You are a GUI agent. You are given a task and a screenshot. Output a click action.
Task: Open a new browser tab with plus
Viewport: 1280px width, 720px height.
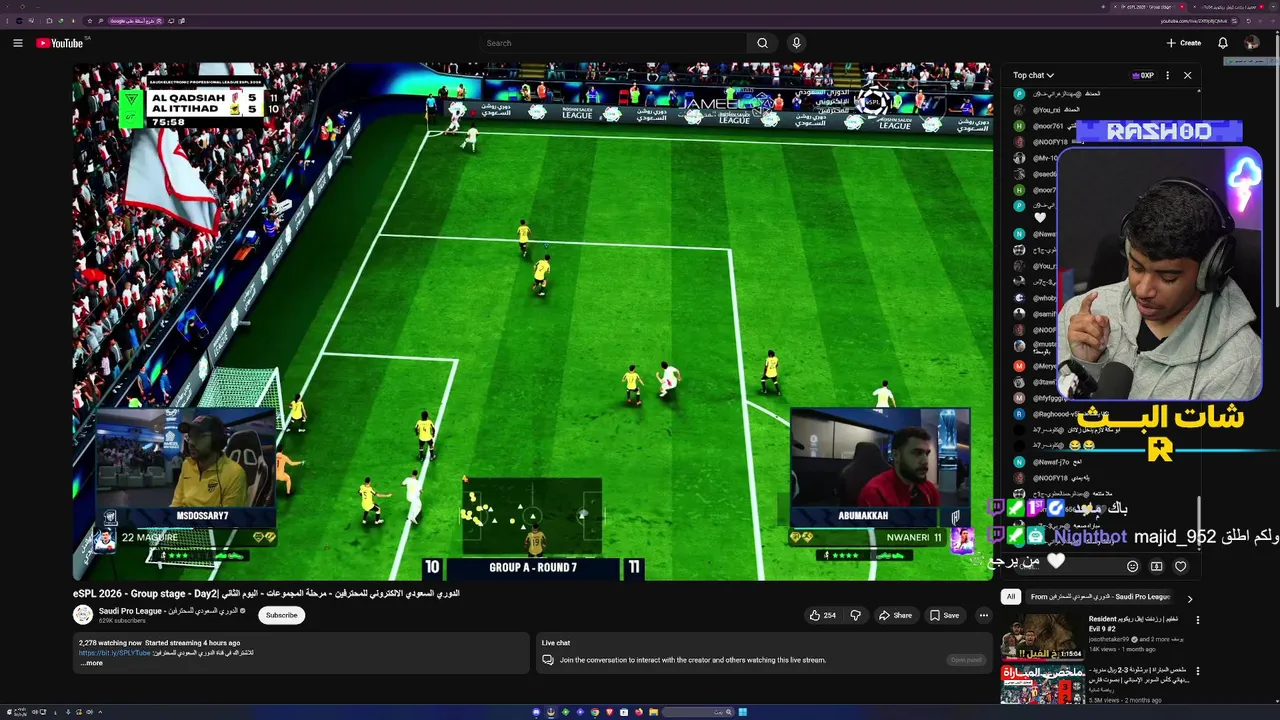click(1103, 7)
